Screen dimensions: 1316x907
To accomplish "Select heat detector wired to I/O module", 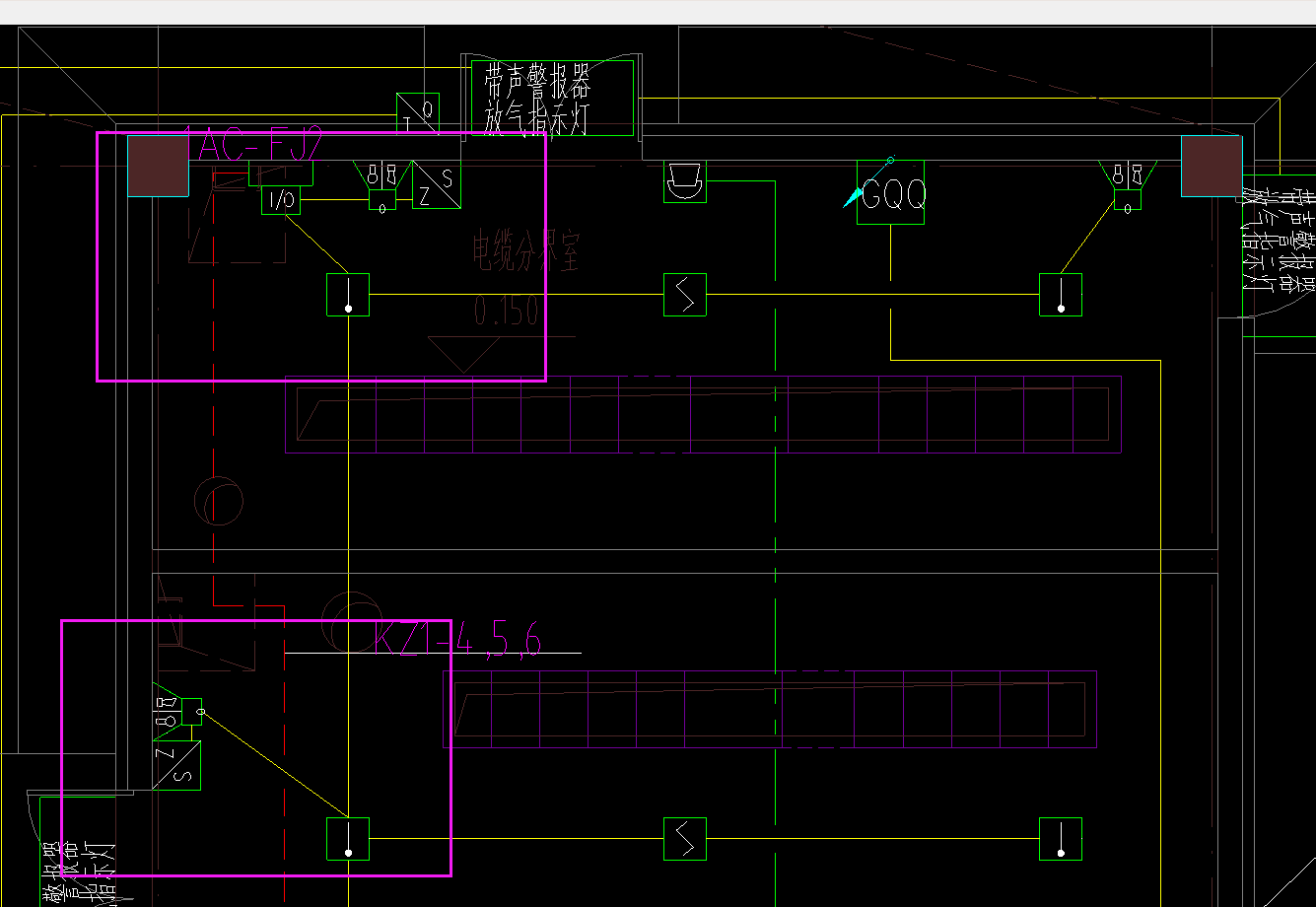I will (x=348, y=295).
